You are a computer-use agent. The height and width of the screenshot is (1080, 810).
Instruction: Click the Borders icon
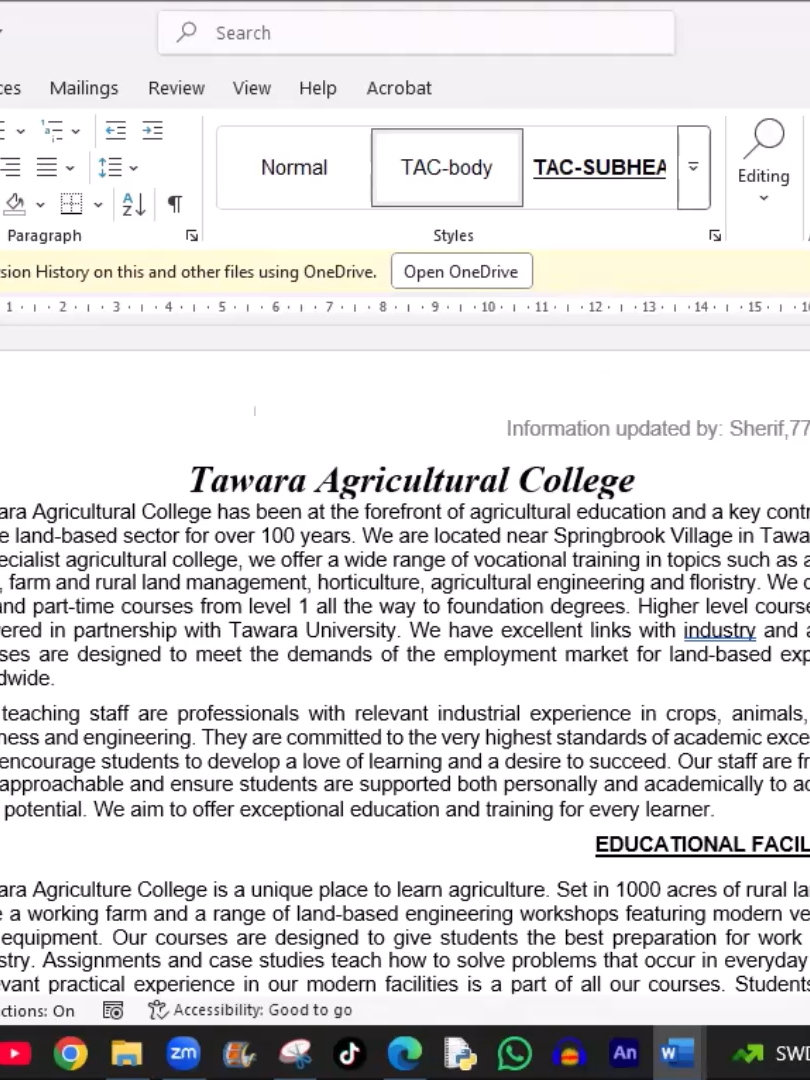pyautogui.click(x=71, y=204)
